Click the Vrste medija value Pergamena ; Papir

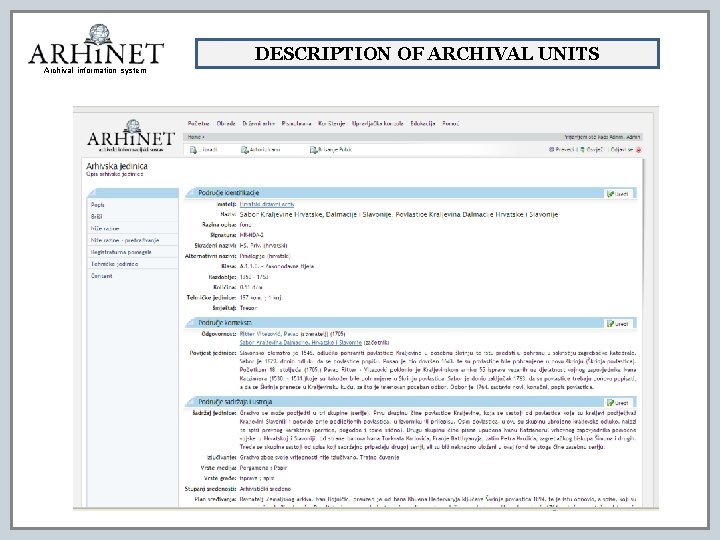click(263, 468)
